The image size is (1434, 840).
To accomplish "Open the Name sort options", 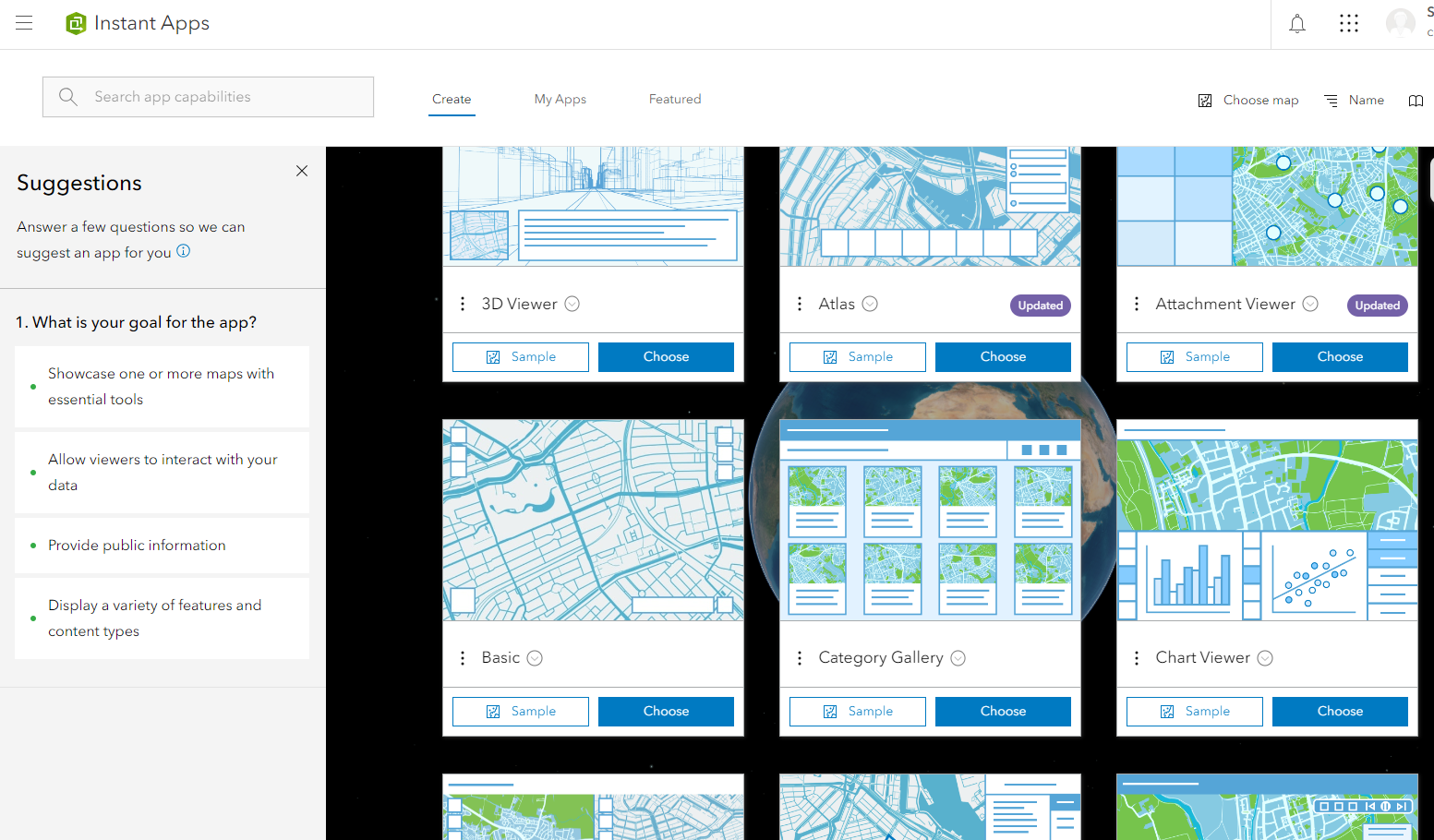I will coord(1354,100).
